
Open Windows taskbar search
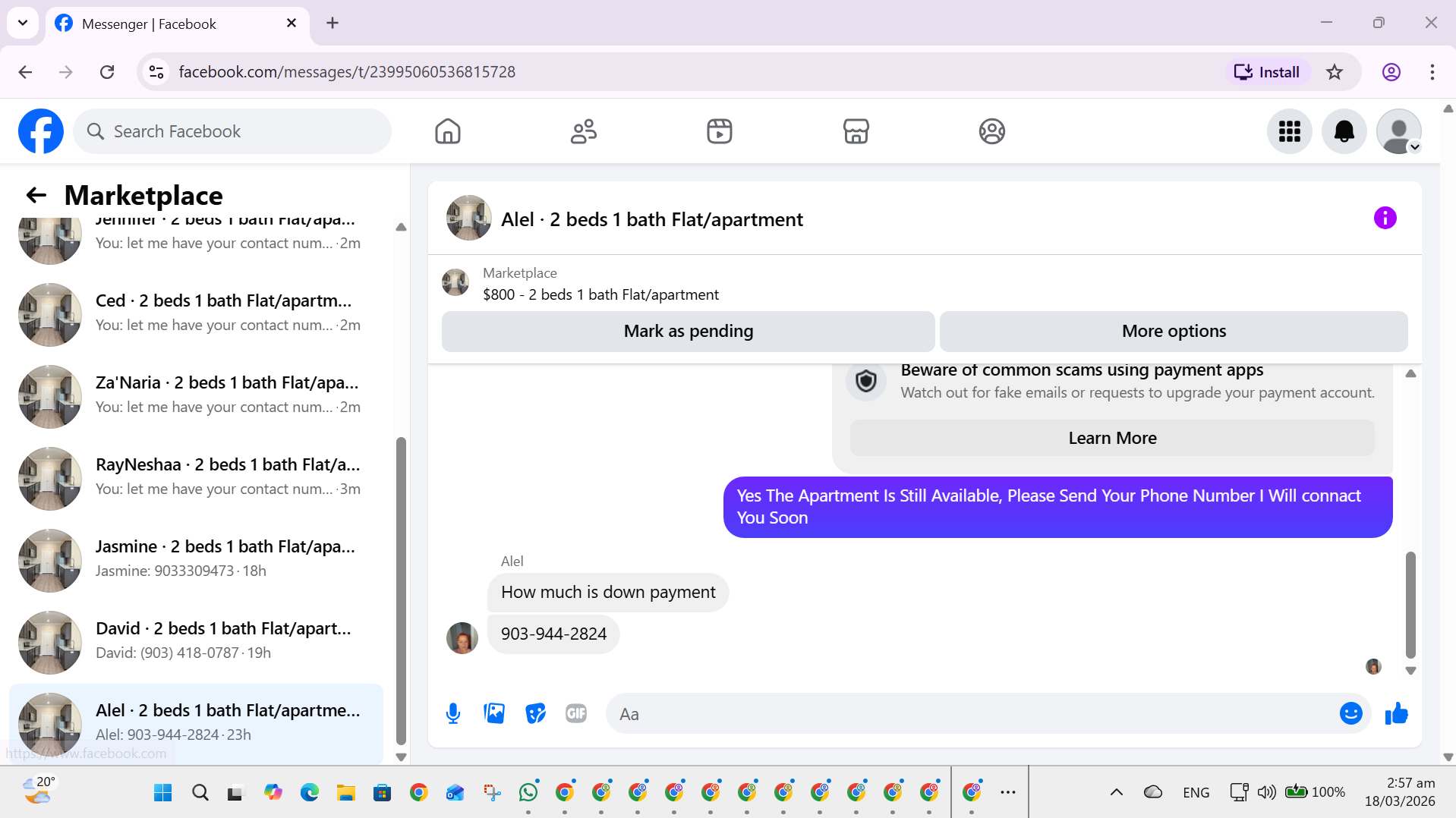pos(200,792)
